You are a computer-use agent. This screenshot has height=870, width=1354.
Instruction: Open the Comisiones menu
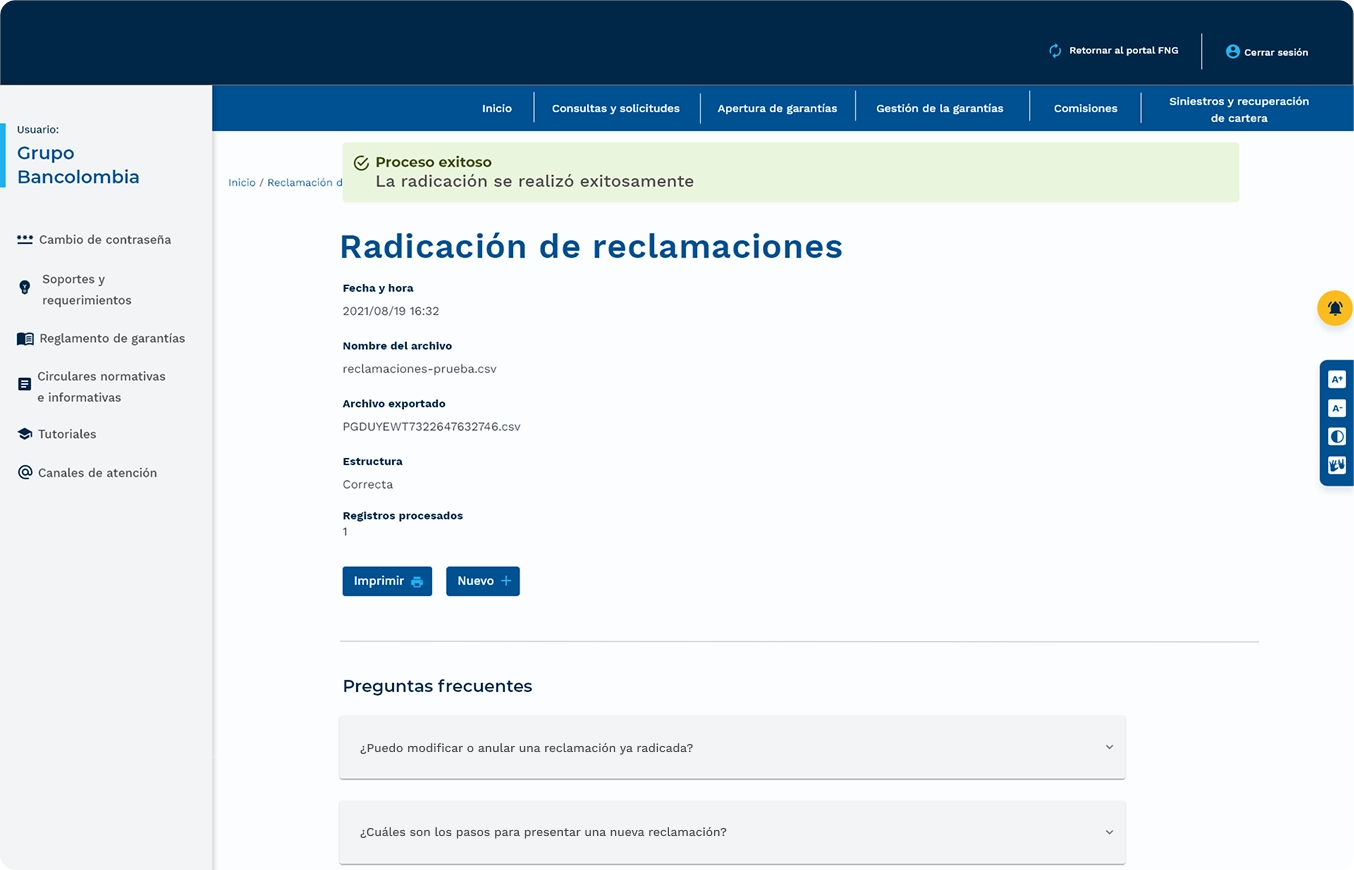pyautogui.click(x=1086, y=108)
